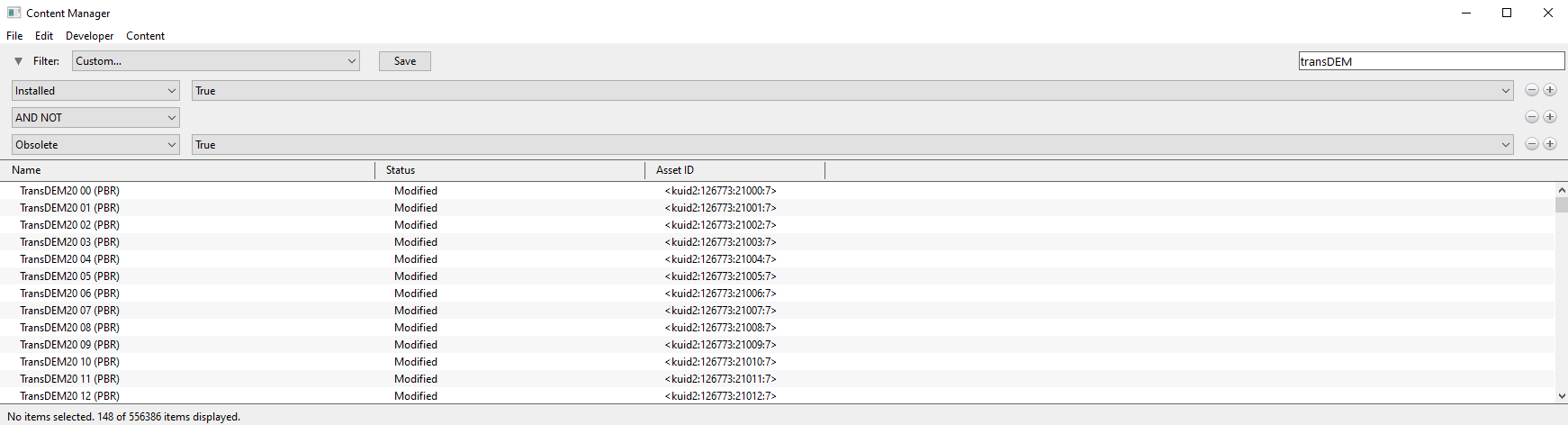1568x425 pixels.
Task: Open the File menu
Action: point(14,36)
